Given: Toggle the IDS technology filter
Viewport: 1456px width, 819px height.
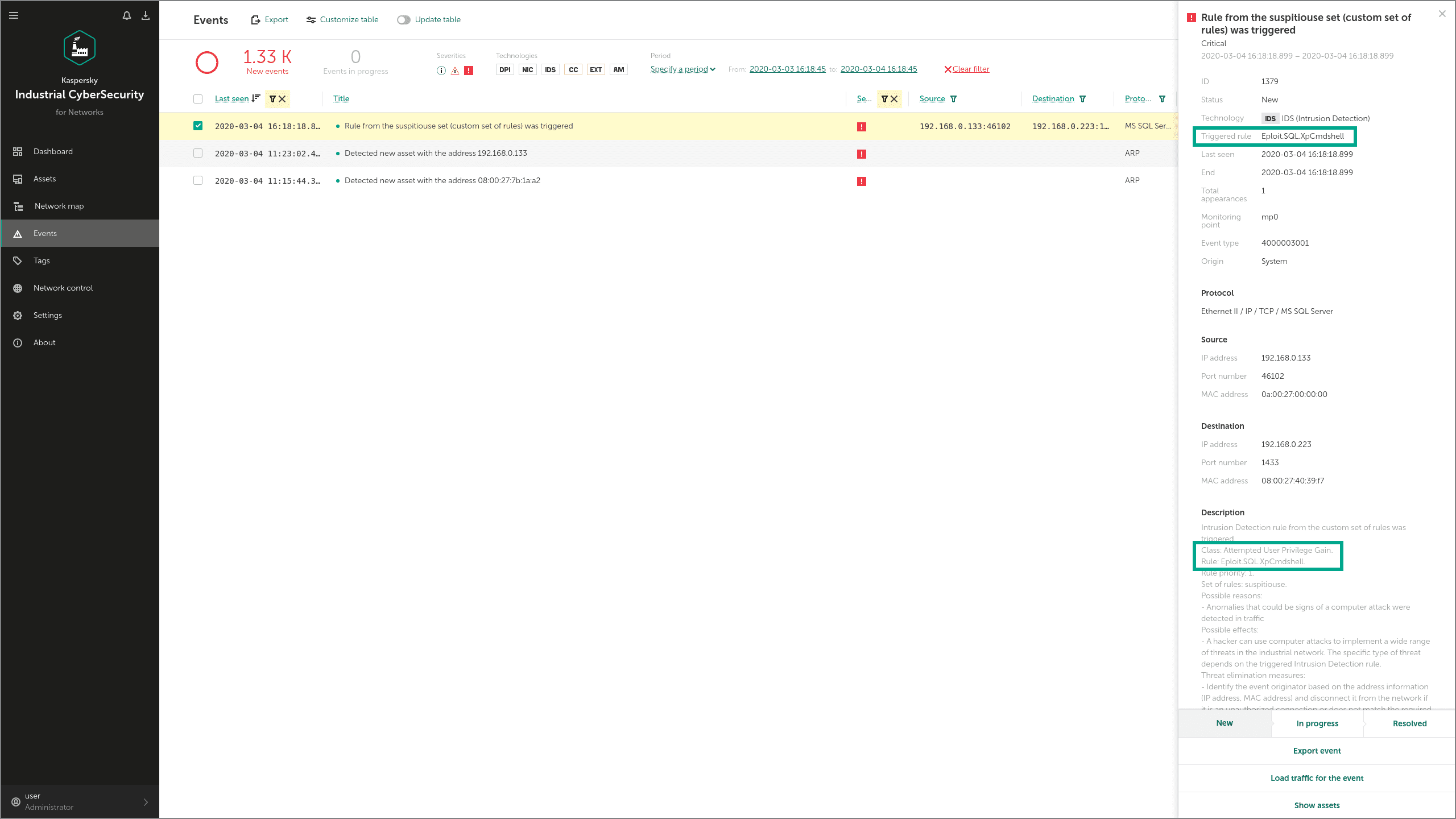Looking at the screenshot, I should point(550,70).
